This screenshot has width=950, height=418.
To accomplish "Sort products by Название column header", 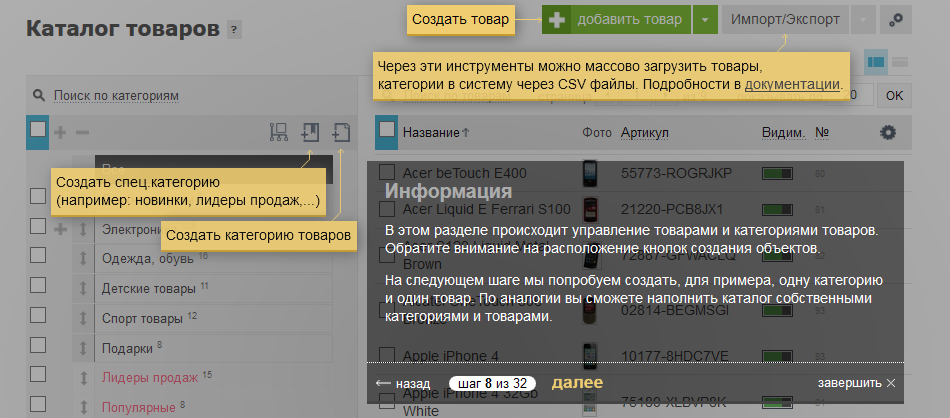I will (431, 133).
